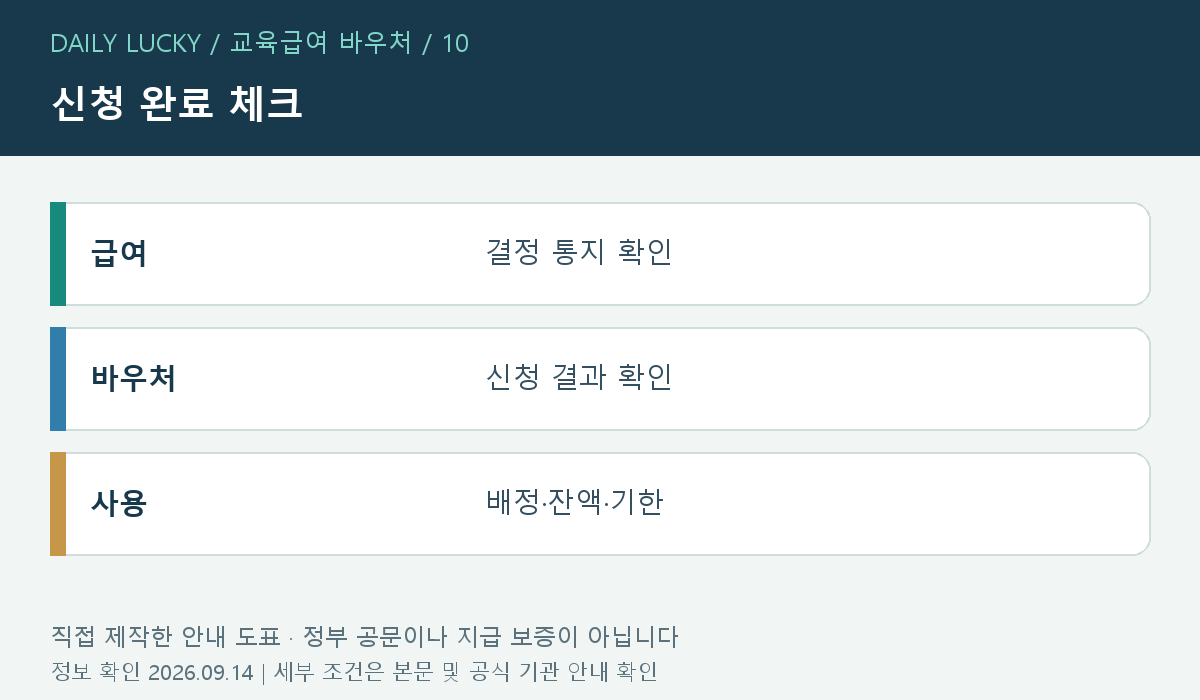Click the 신청 완료 체크 title
Screen dimensions: 1200x700
(176, 104)
